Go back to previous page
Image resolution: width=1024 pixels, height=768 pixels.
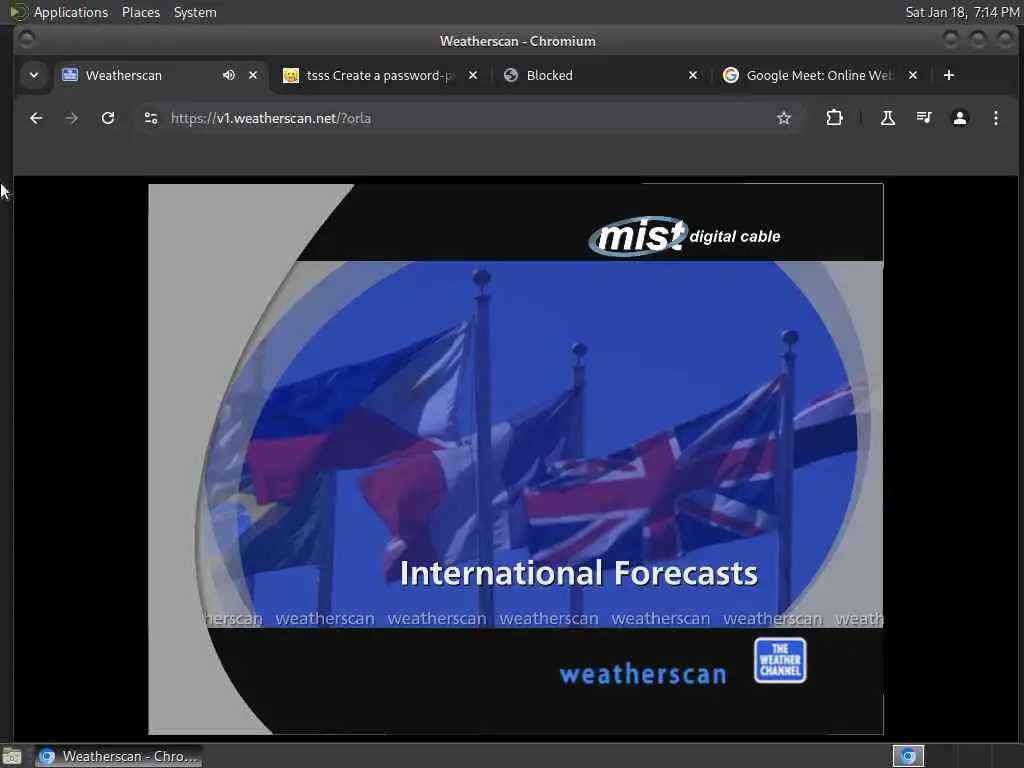[x=36, y=118]
